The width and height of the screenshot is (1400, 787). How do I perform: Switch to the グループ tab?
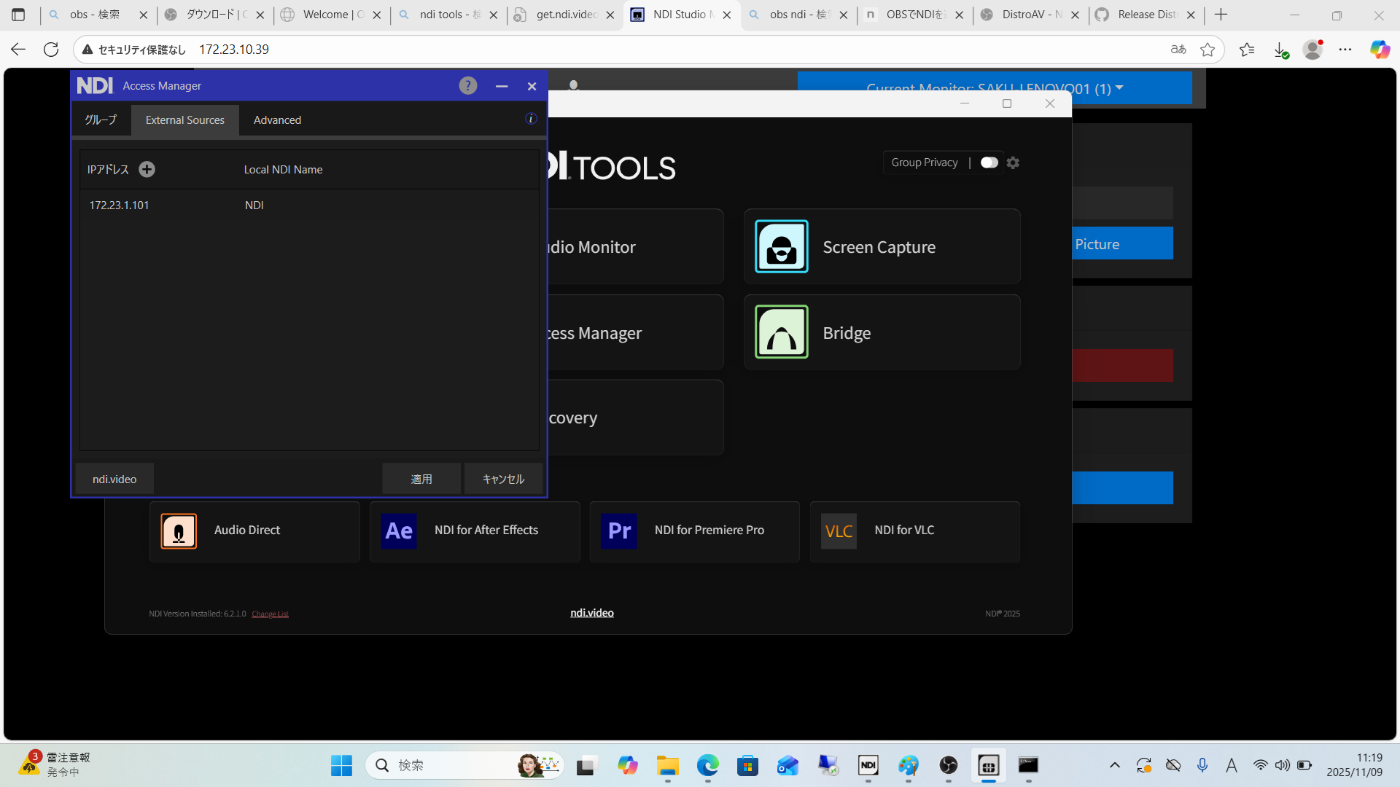[x=100, y=120]
